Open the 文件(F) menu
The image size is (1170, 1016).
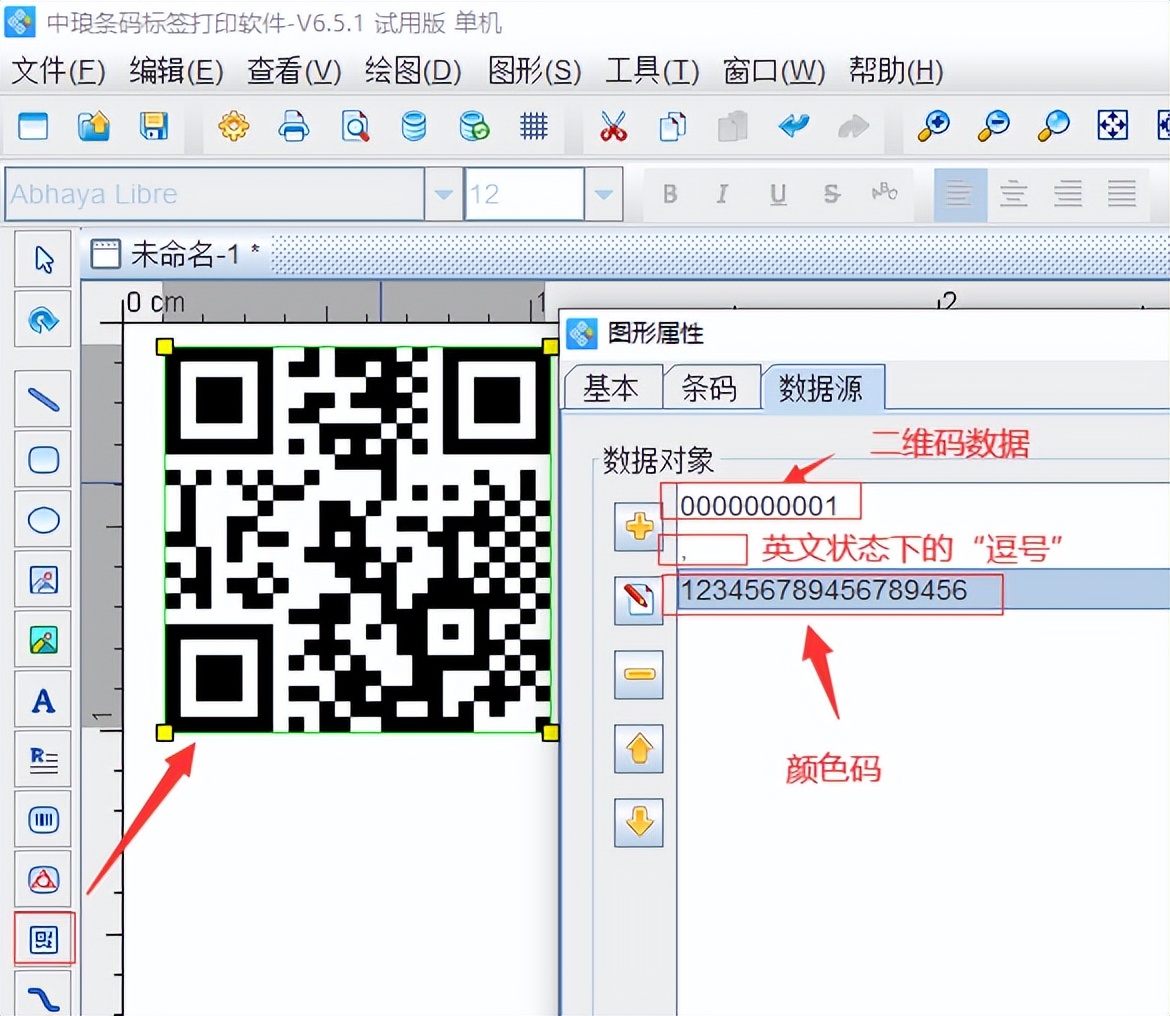pyautogui.click(x=58, y=71)
